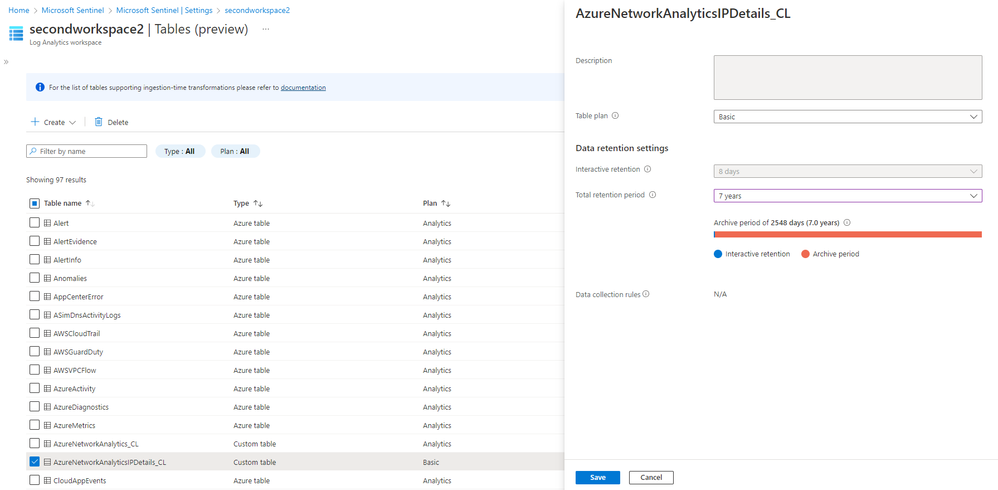Click the Log Analytics workspace icon beside secondworkspace2
The height and width of the screenshot is (490, 998).
(16, 34)
